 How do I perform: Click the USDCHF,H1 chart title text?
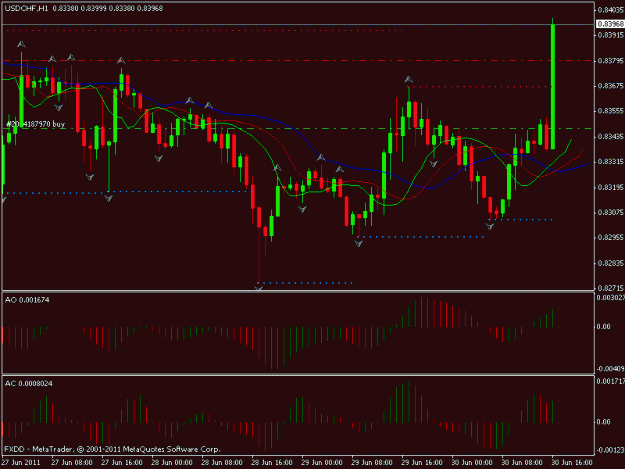[26, 8]
